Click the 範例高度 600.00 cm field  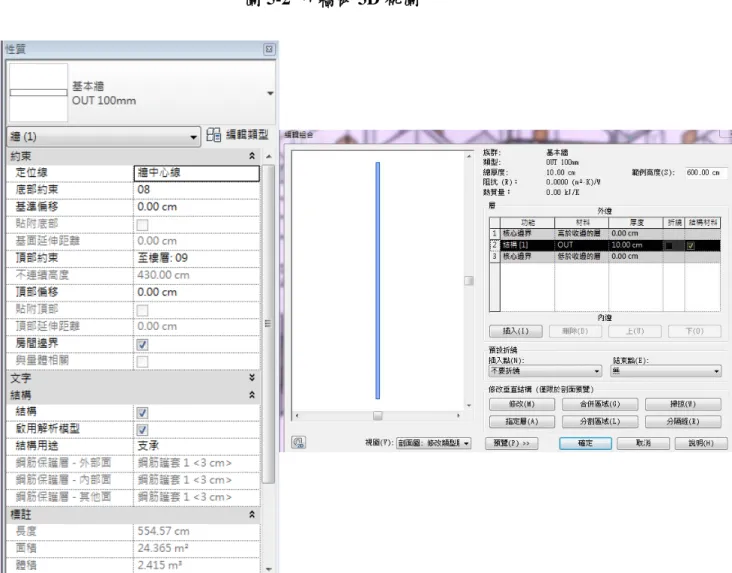point(706,173)
